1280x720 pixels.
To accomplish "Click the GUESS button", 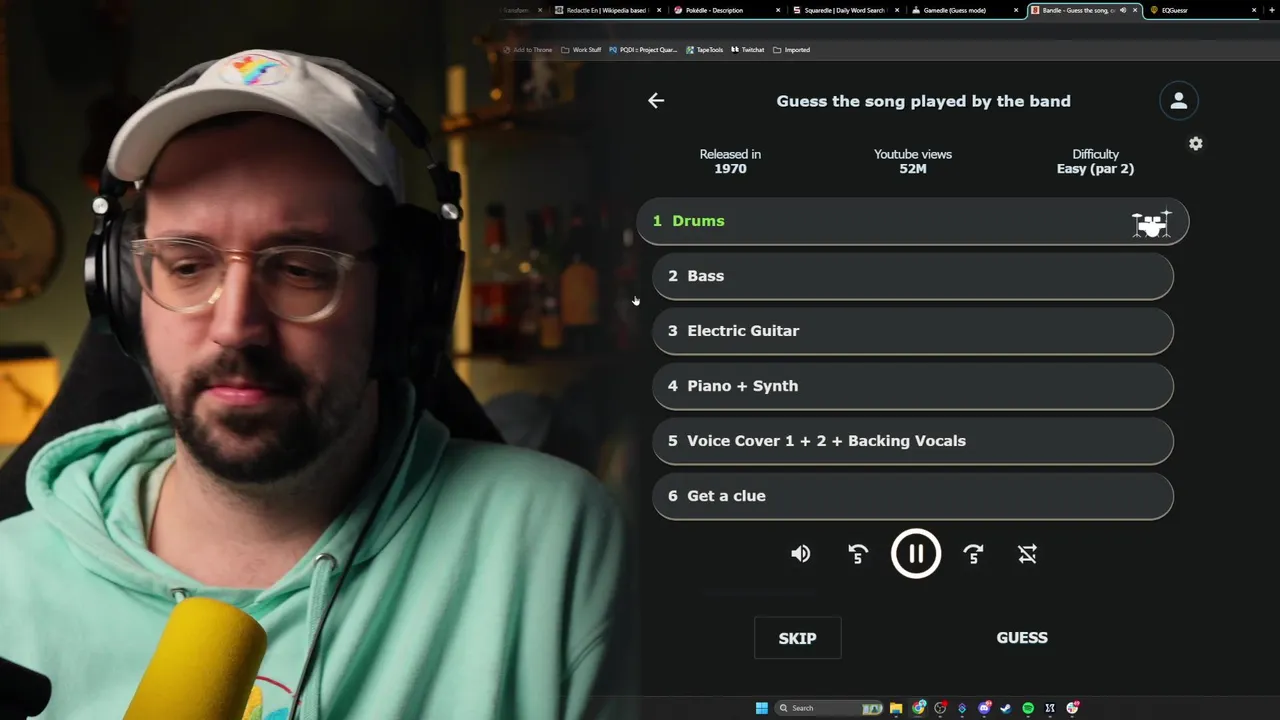I will tap(1022, 638).
